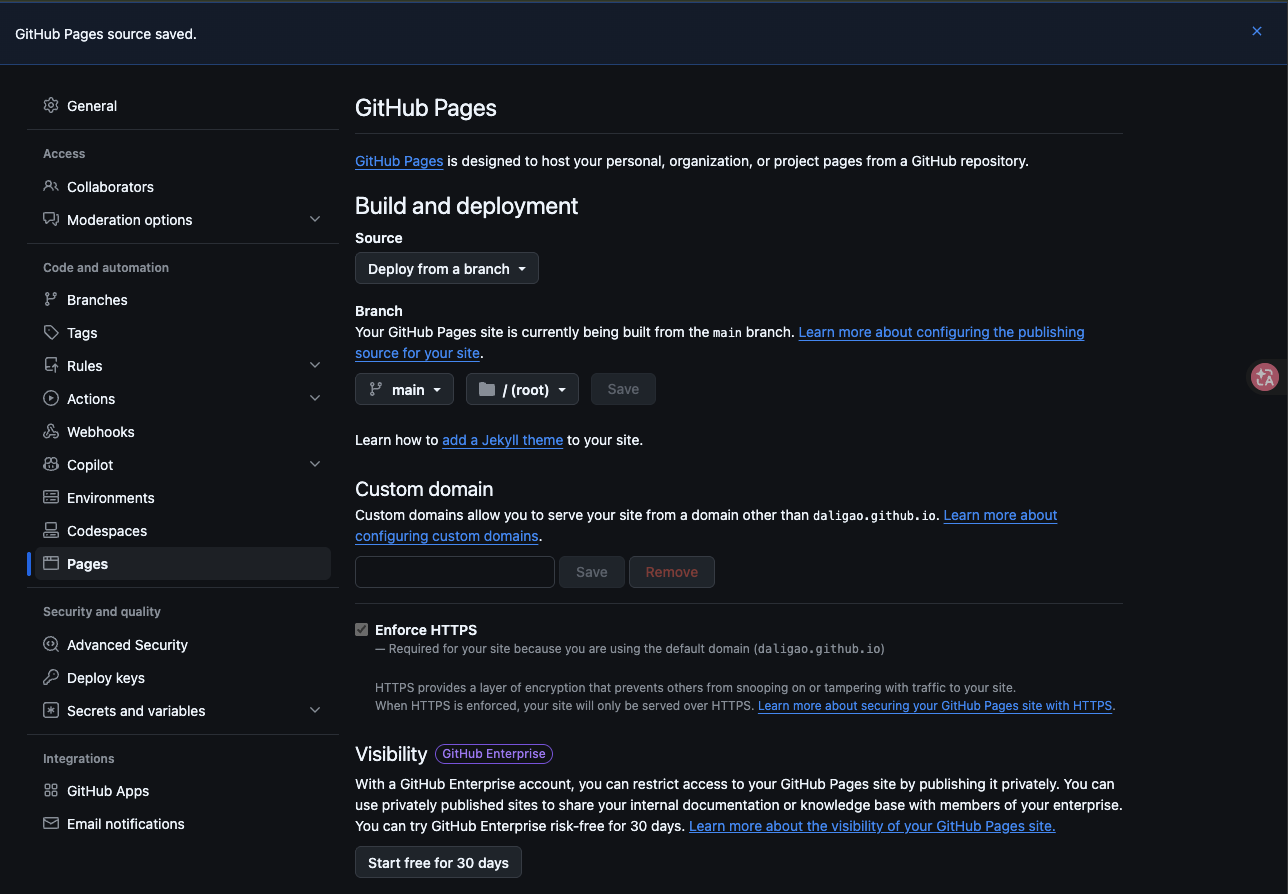Open Email notifications settings
The image size is (1288, 894).
pyautogui.click(x=183, y=823)
